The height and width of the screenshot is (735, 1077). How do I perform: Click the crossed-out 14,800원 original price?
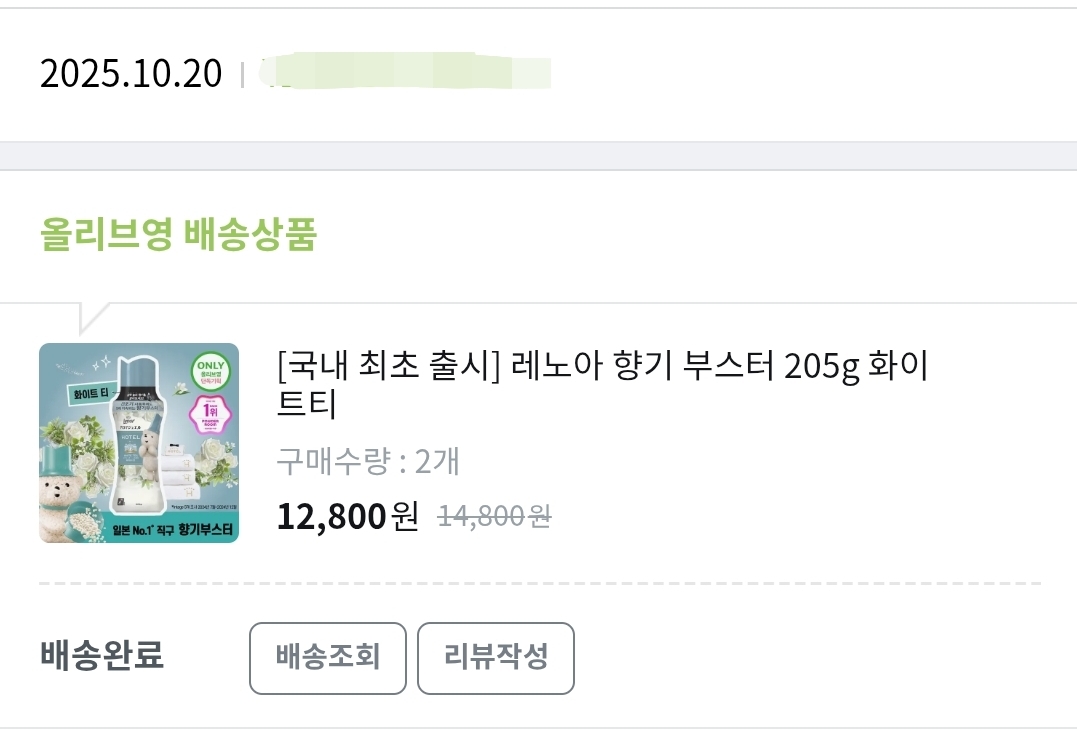pos(495,516)
